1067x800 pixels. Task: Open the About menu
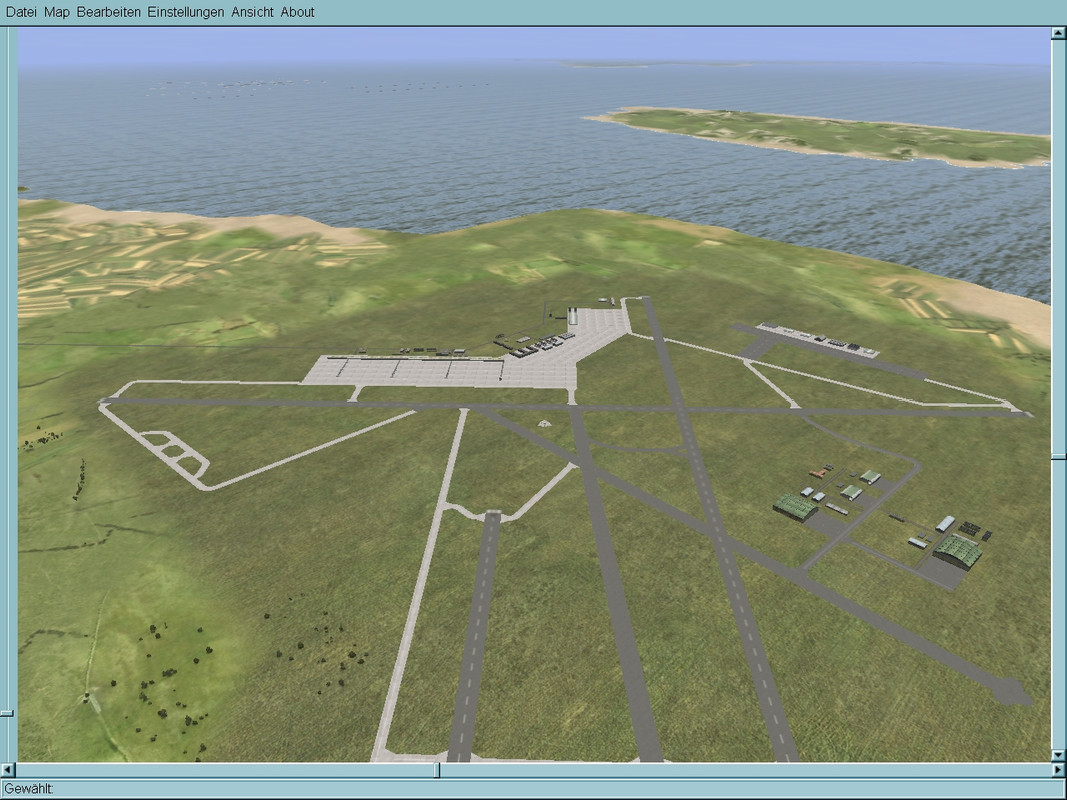pyautogui.click(x=297, y=12)
